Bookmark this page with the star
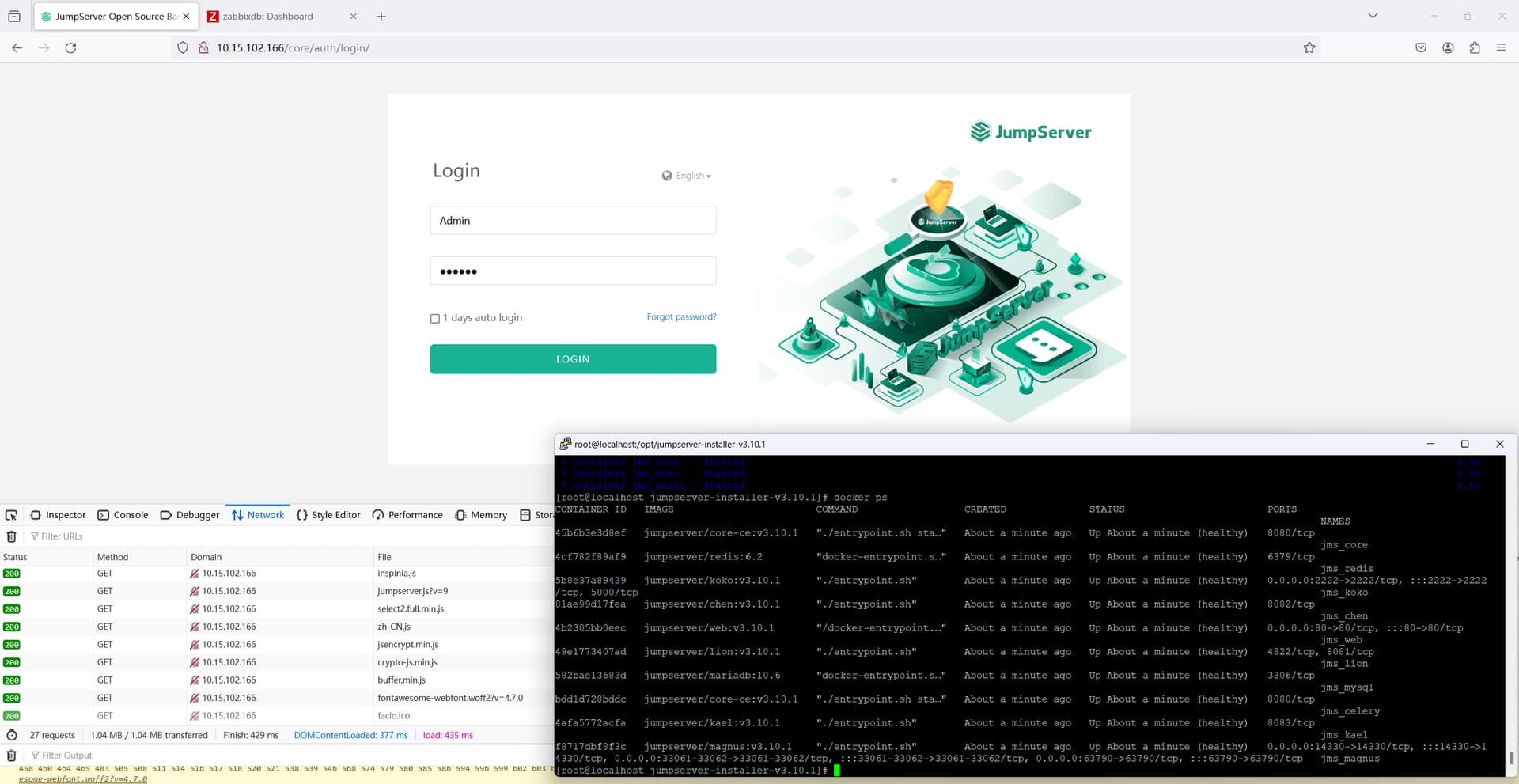 (x=1309, y=47)
